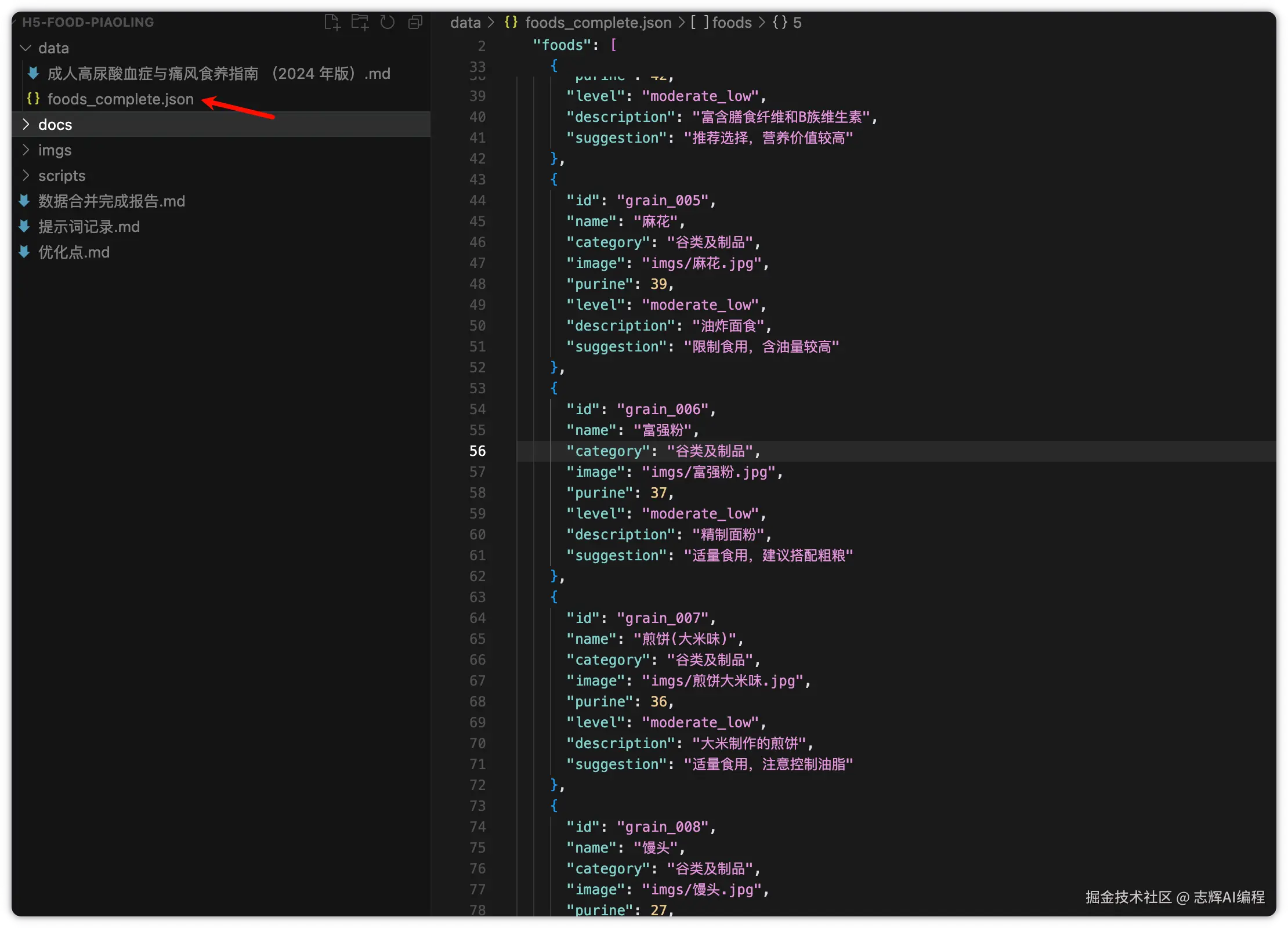1288x928 pixels.
Task: Click the braces icon in breadcrumb before foods_complete.json
Action: (x=511, y=23)
